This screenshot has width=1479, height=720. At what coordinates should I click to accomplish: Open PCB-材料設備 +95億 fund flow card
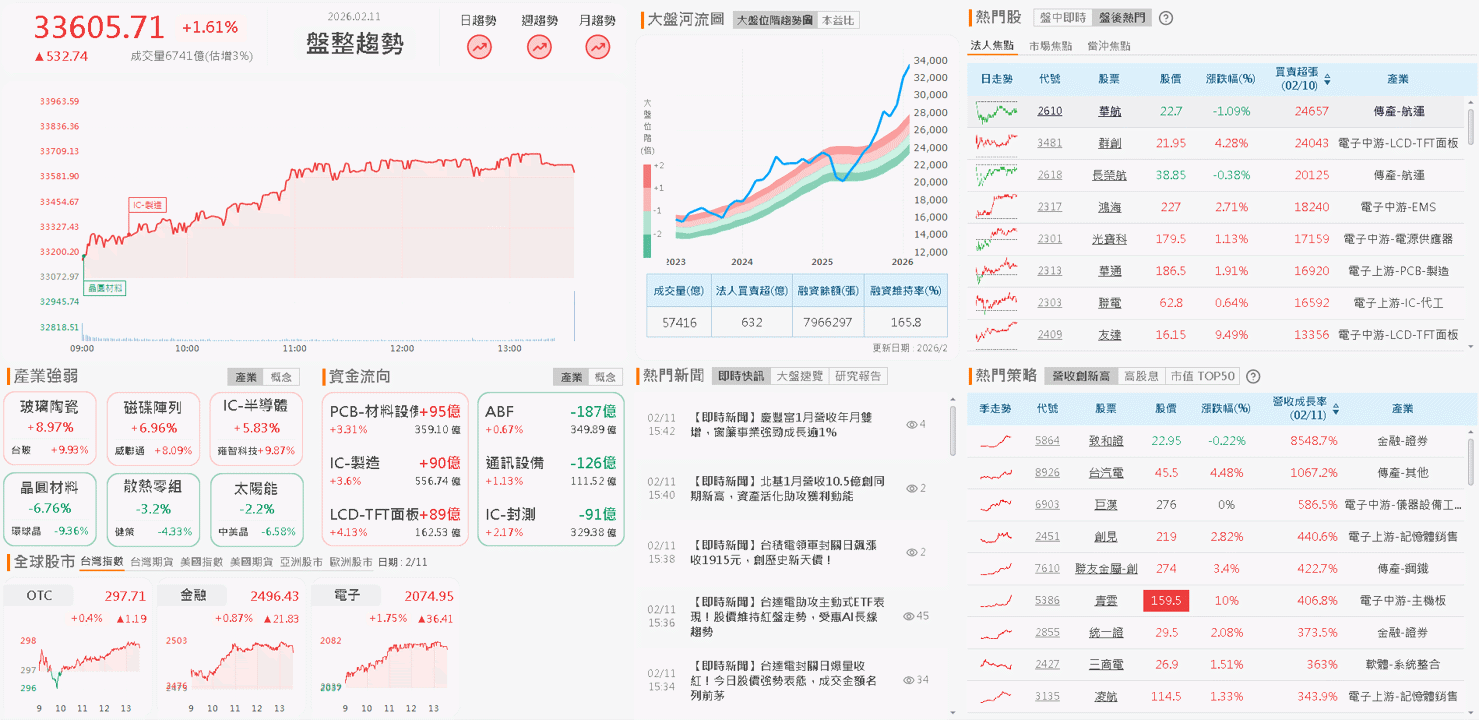point(395,419)
